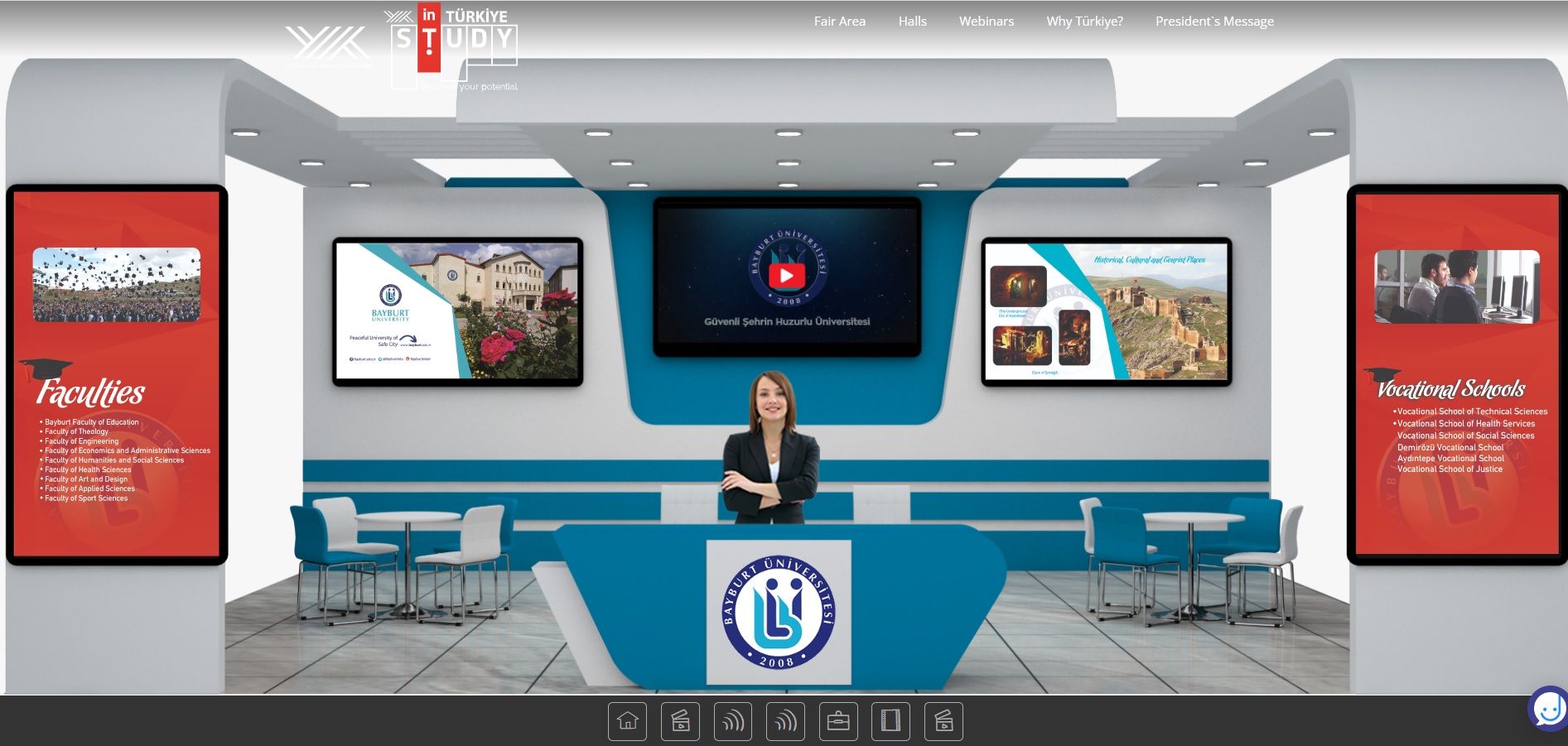The image size is (1568, 746).
Task: Open the President's Message menu item
Action: click(x=1214, y=22)
